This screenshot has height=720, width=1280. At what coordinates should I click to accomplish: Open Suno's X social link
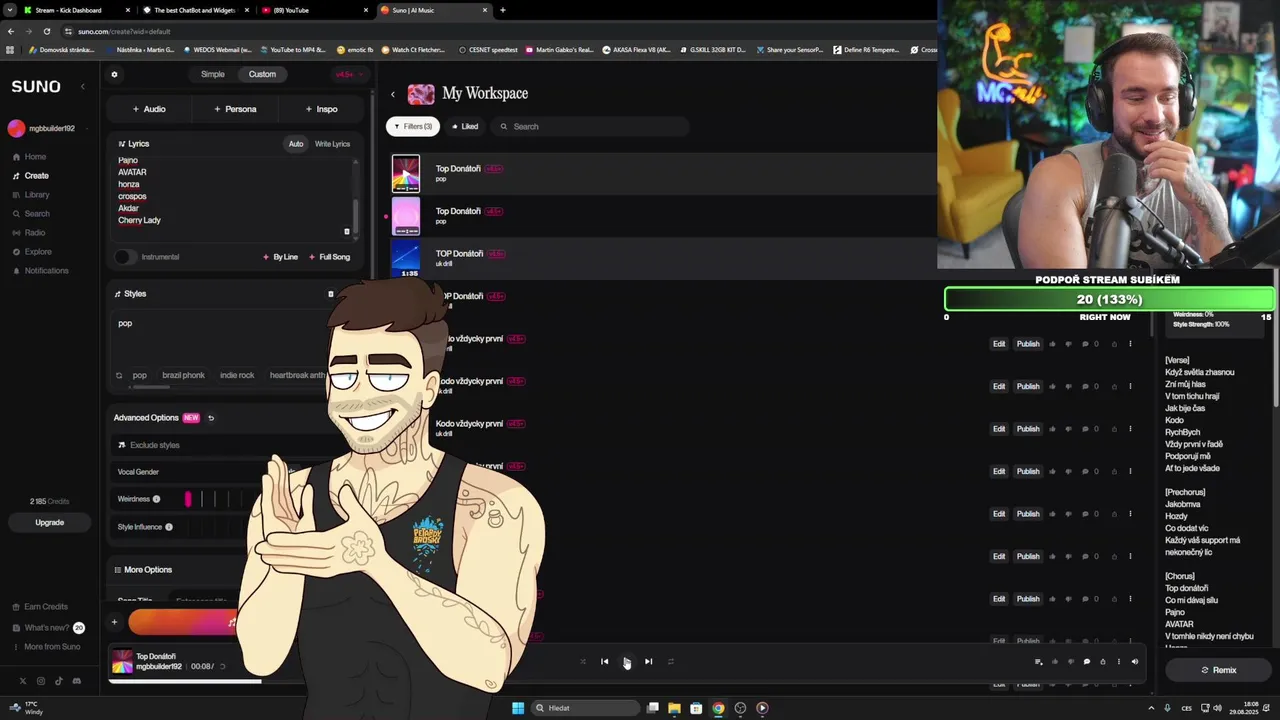pos(23,681)
